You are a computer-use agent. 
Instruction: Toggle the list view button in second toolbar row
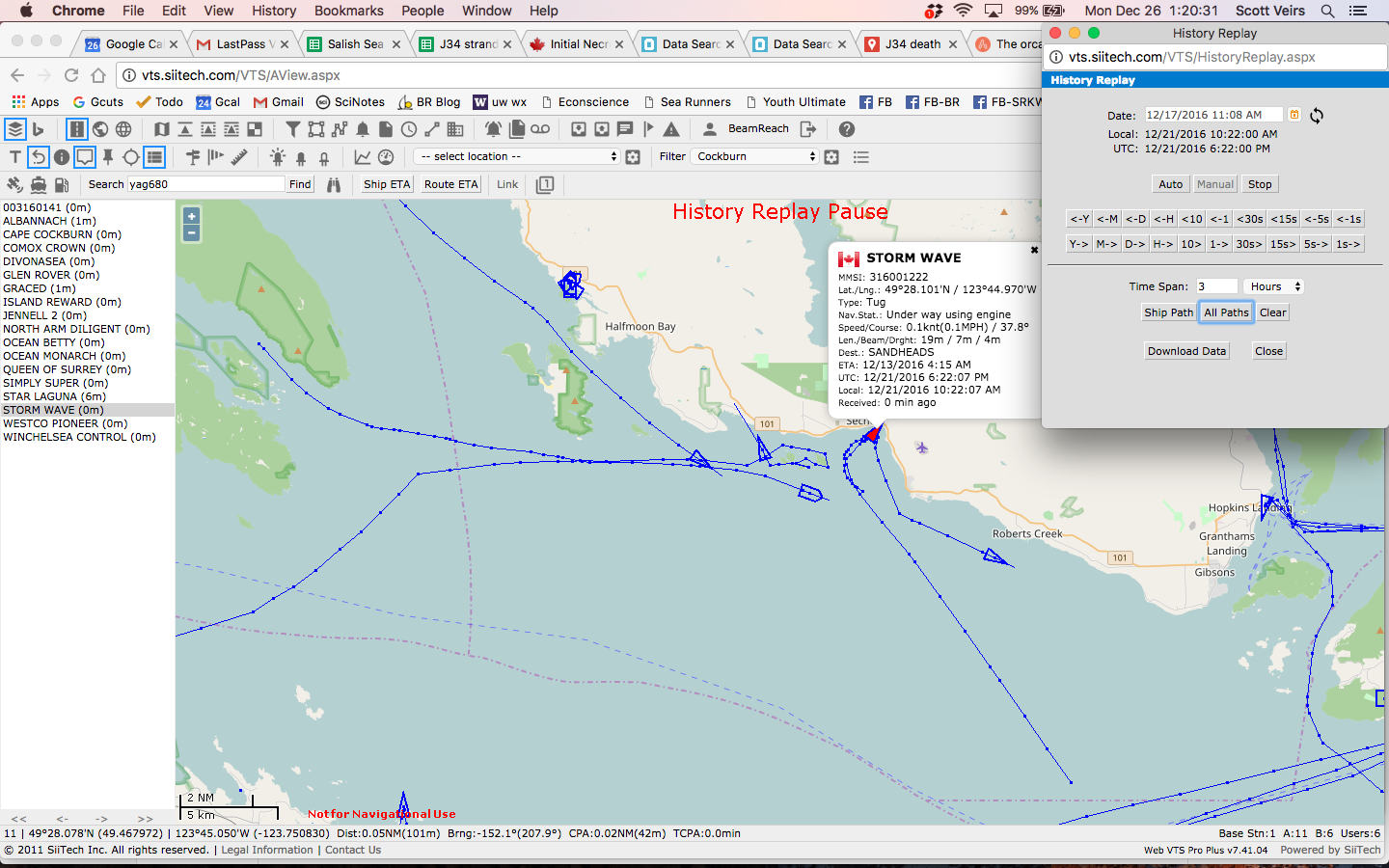tap(154, 157)
